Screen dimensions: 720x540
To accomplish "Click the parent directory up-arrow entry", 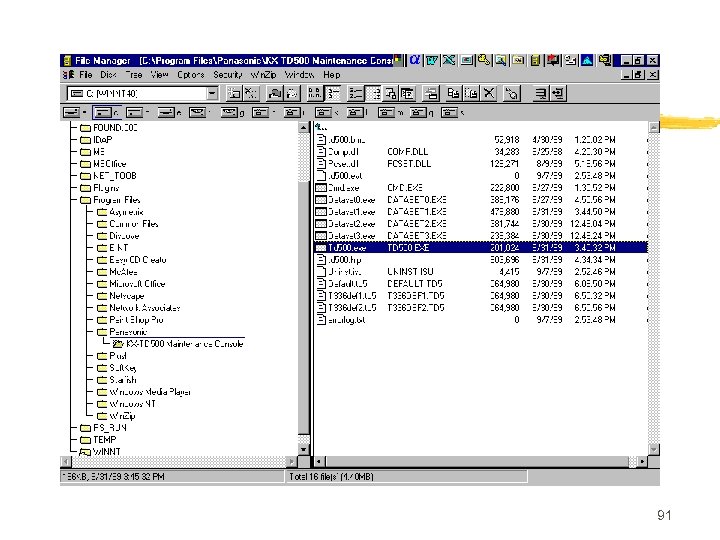I will pyautogui.click(x=321, y=127).
